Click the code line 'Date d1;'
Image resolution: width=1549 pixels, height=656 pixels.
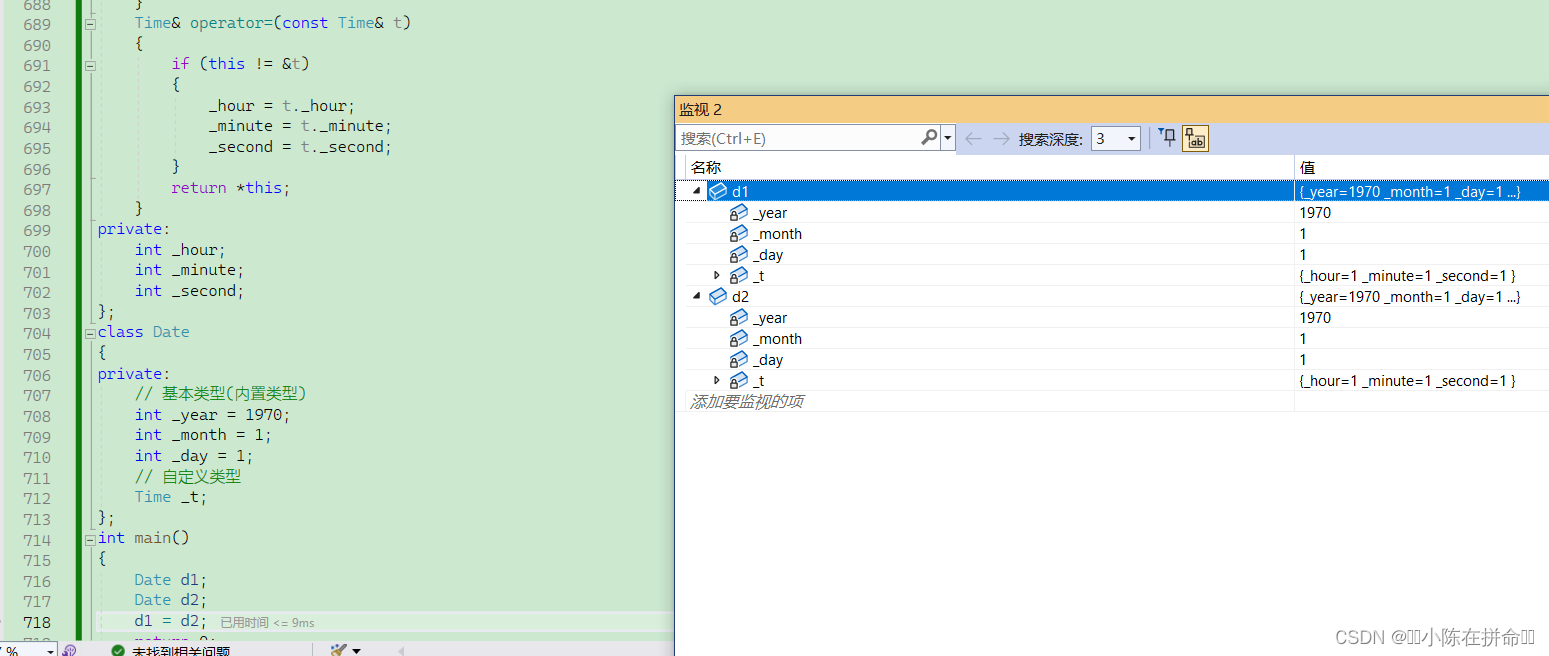coord(170,579)
